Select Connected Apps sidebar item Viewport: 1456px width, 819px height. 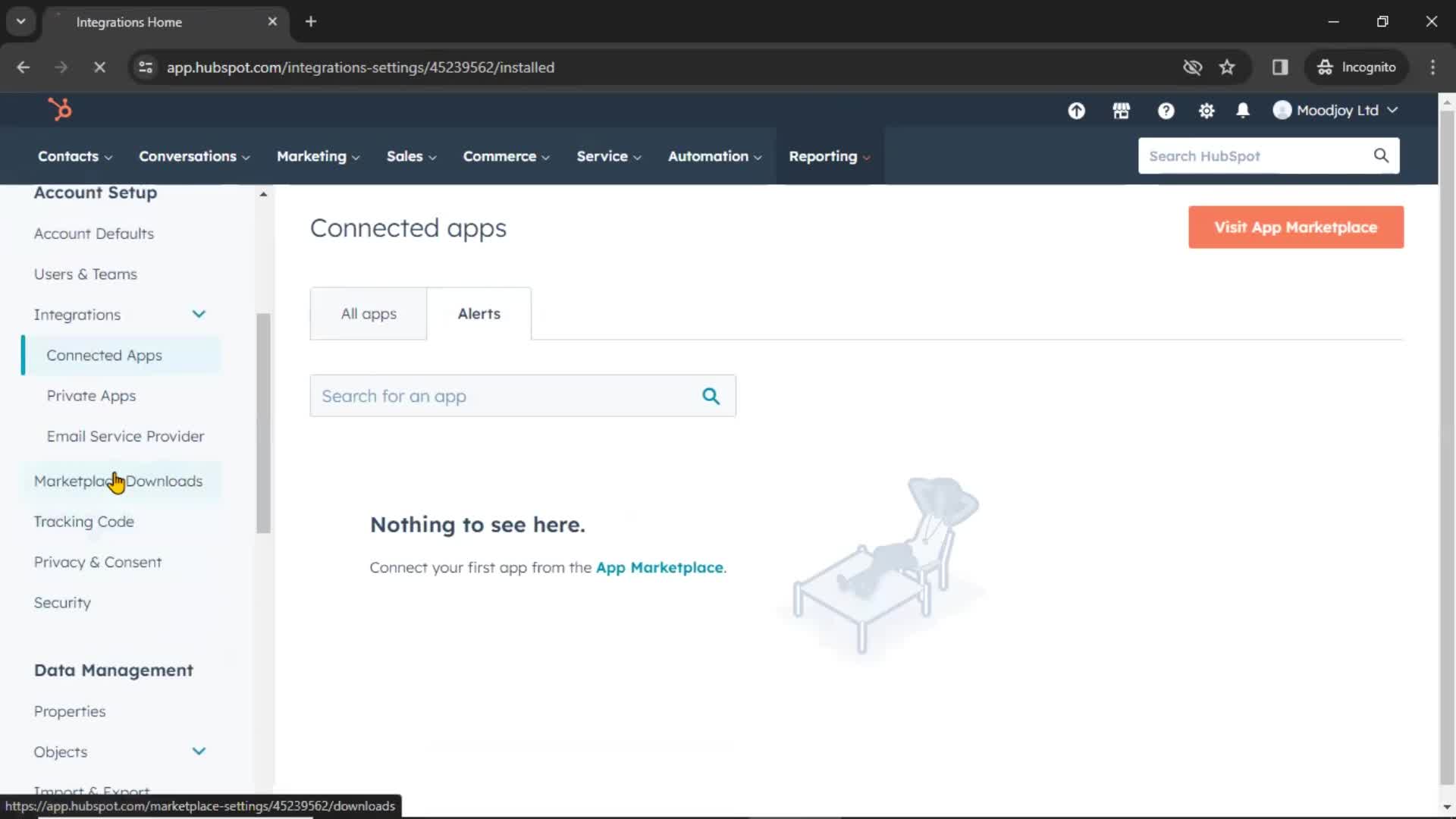[x=104, y=355]
